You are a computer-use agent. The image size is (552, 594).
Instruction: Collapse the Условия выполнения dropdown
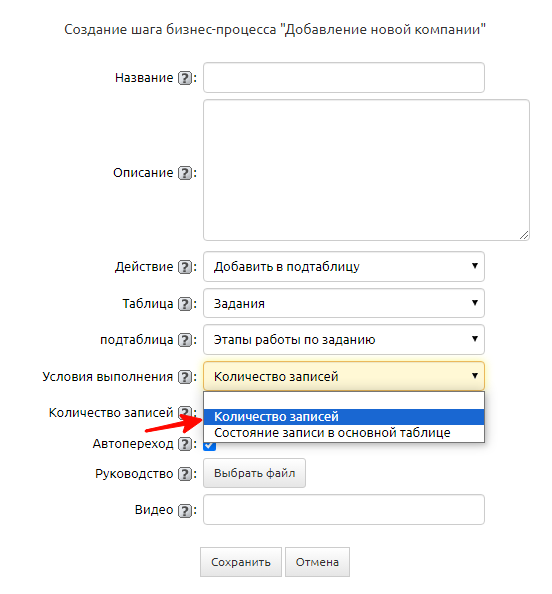tap(344, 376)
